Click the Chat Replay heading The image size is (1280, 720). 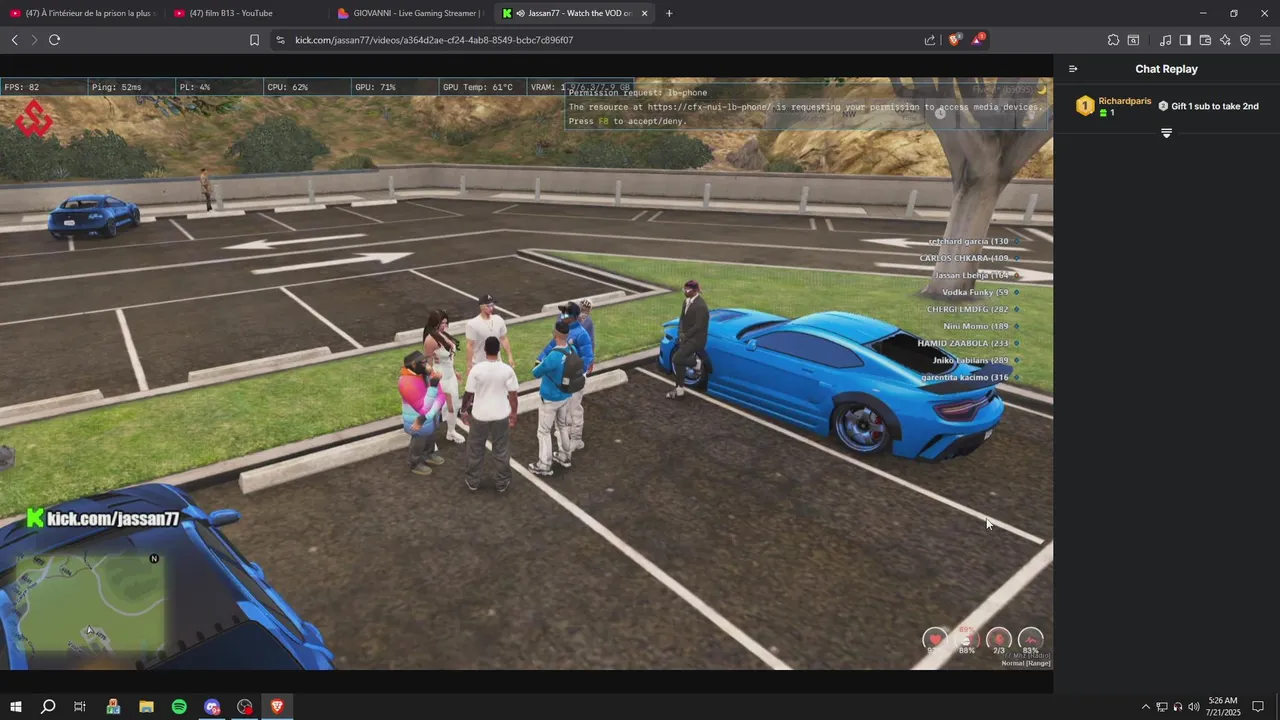(1166, 69)
